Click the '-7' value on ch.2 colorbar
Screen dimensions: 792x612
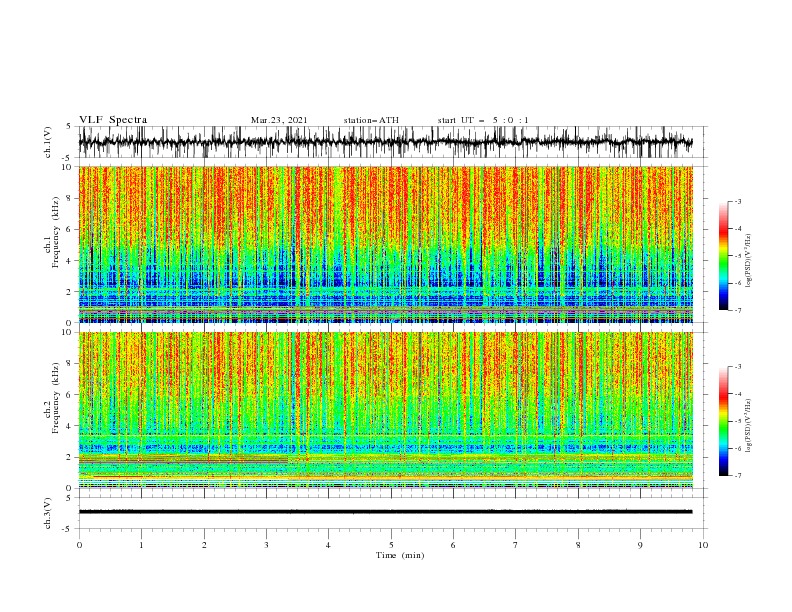click(x=738, y=476)
